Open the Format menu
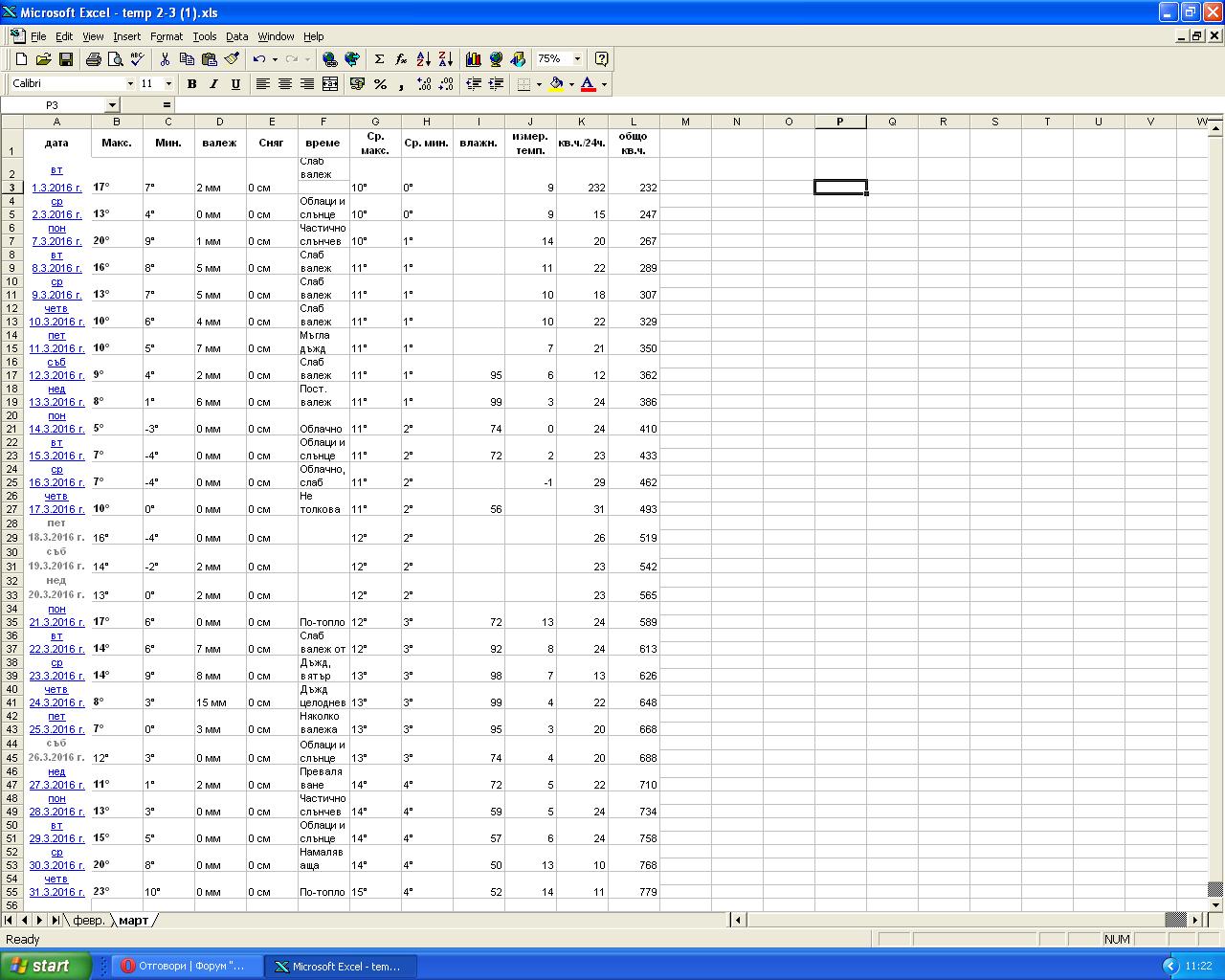1225x980 pixels. point(166,36)
